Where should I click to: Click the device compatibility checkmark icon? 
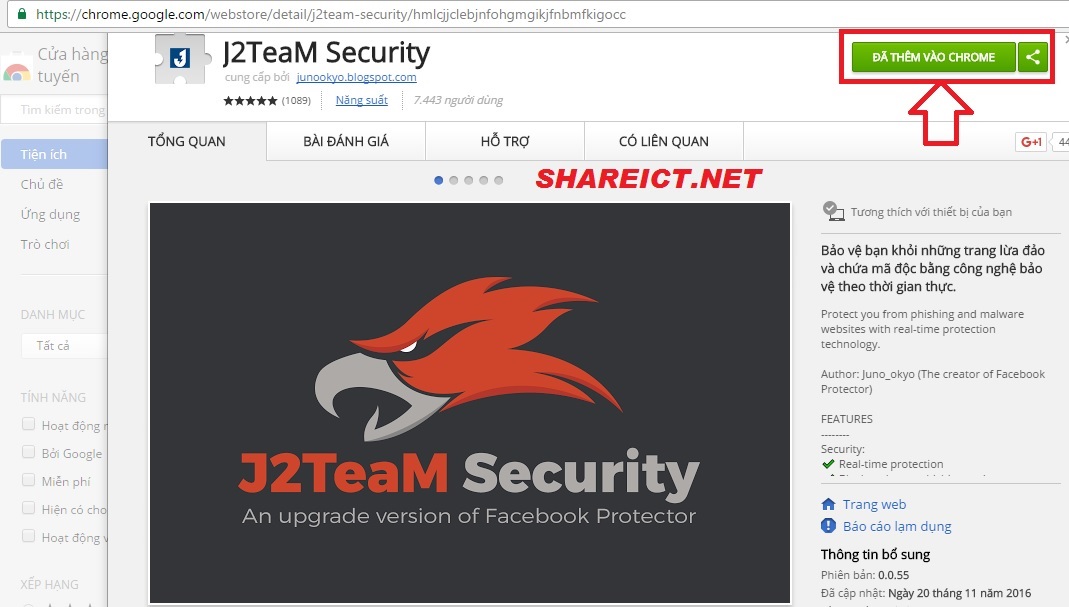tap(832, 211)
